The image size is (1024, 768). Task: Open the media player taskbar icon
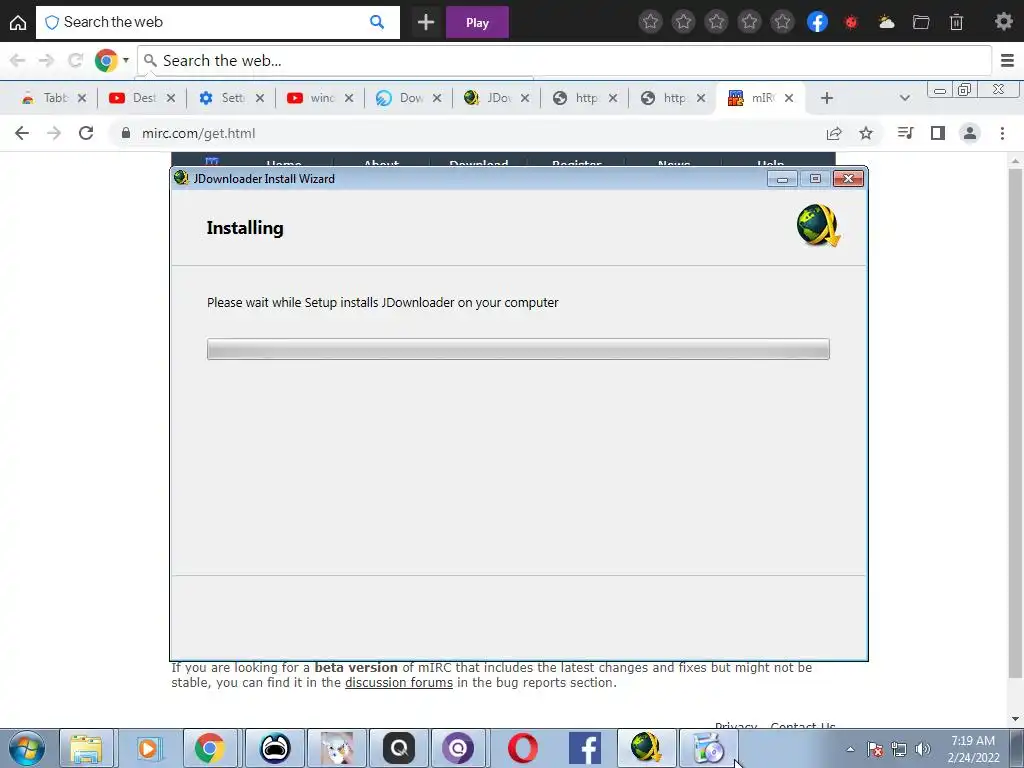click(x=149, y=748)
